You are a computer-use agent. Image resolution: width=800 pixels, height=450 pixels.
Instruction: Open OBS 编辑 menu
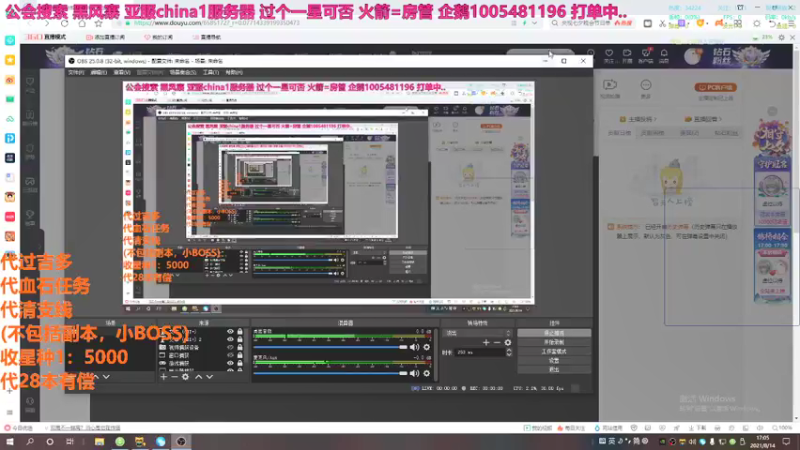98,72
